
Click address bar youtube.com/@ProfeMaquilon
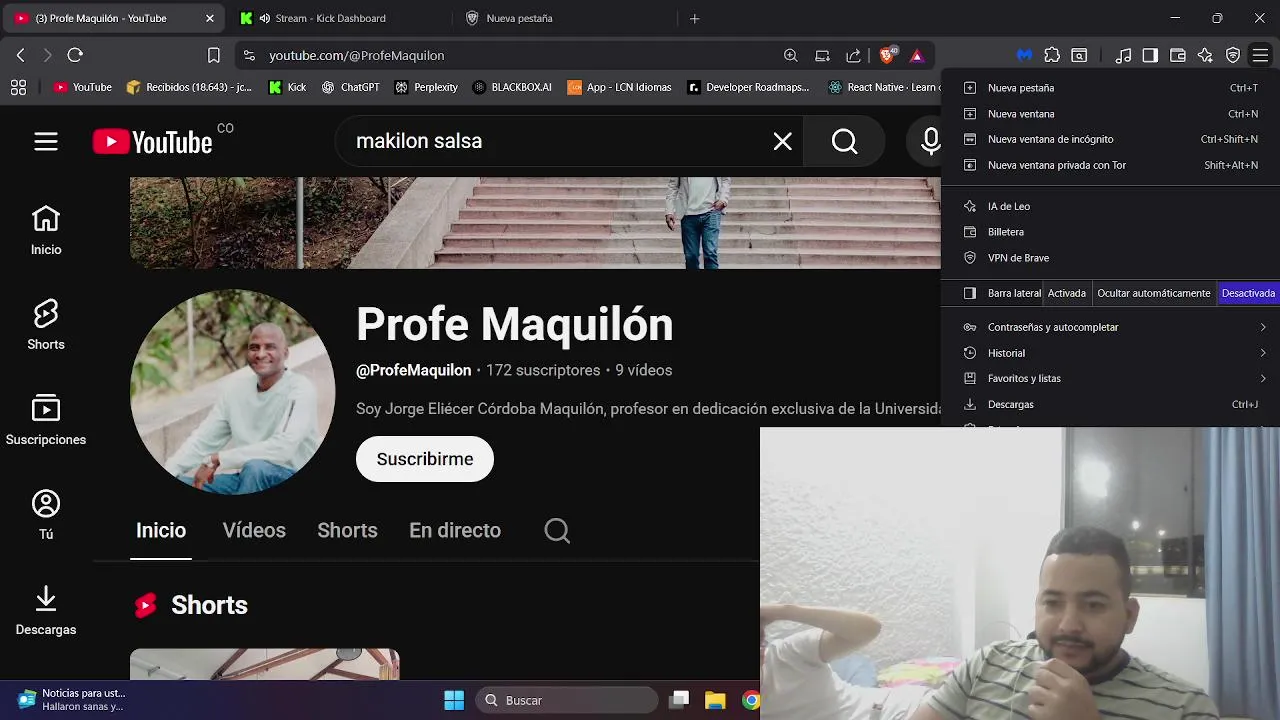coord(356,55)
